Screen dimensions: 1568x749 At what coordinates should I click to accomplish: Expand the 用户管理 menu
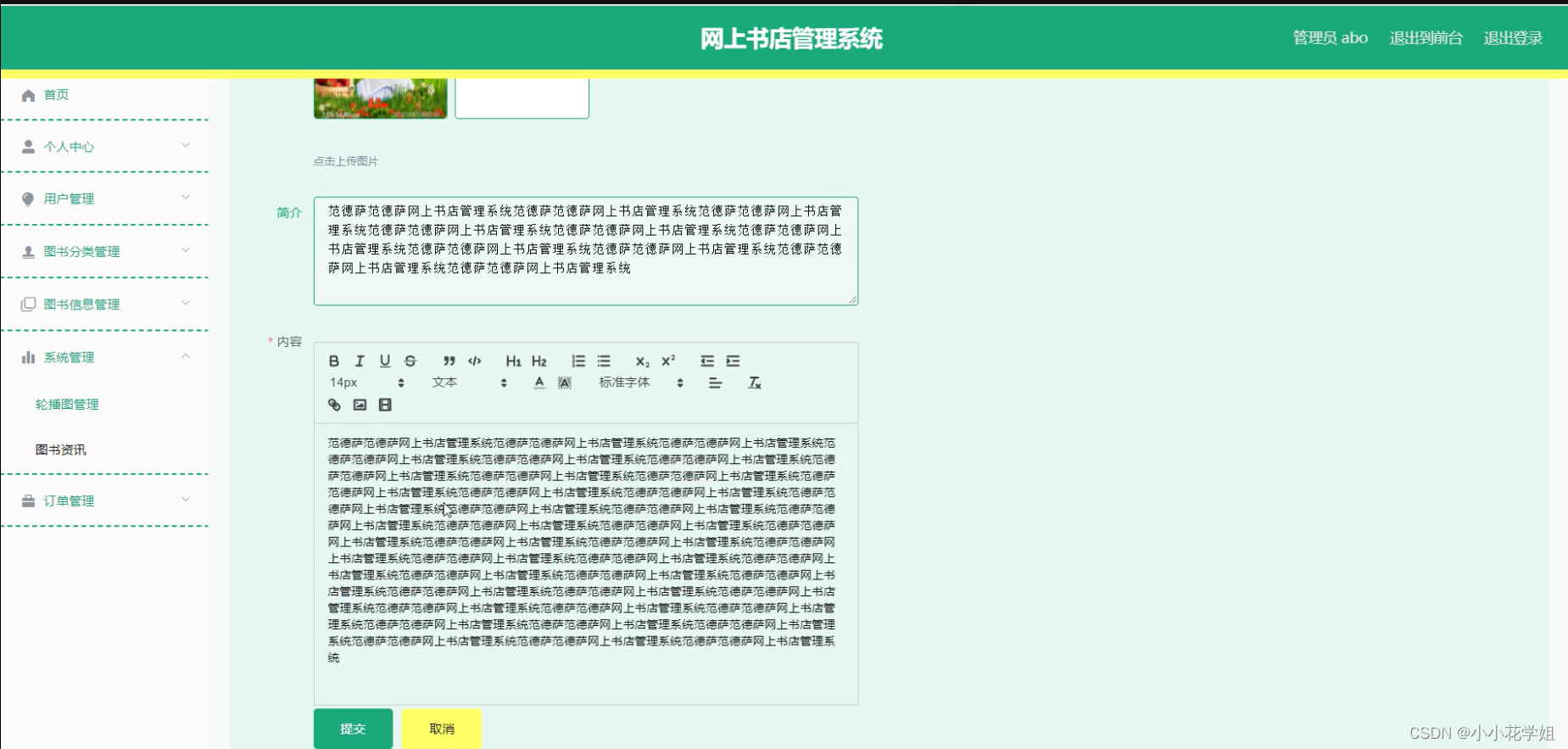[x=104, y=198]
